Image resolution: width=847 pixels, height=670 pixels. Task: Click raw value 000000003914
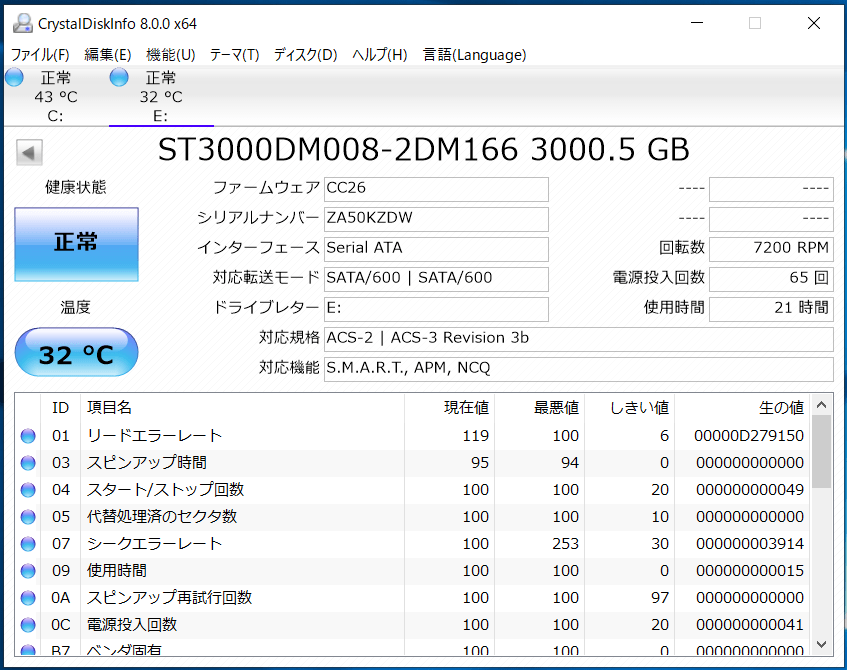pyautogui.click(x=750, y=544)
